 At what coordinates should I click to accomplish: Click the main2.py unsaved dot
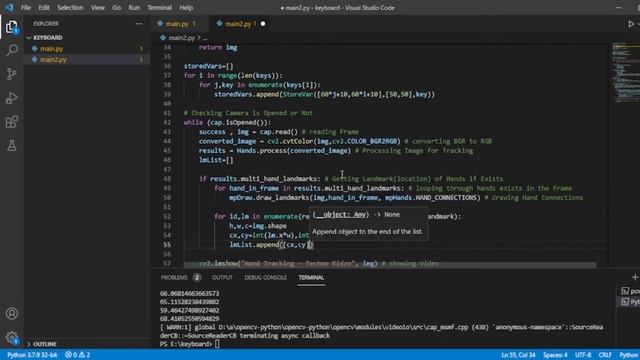click(x=263, y=24)
